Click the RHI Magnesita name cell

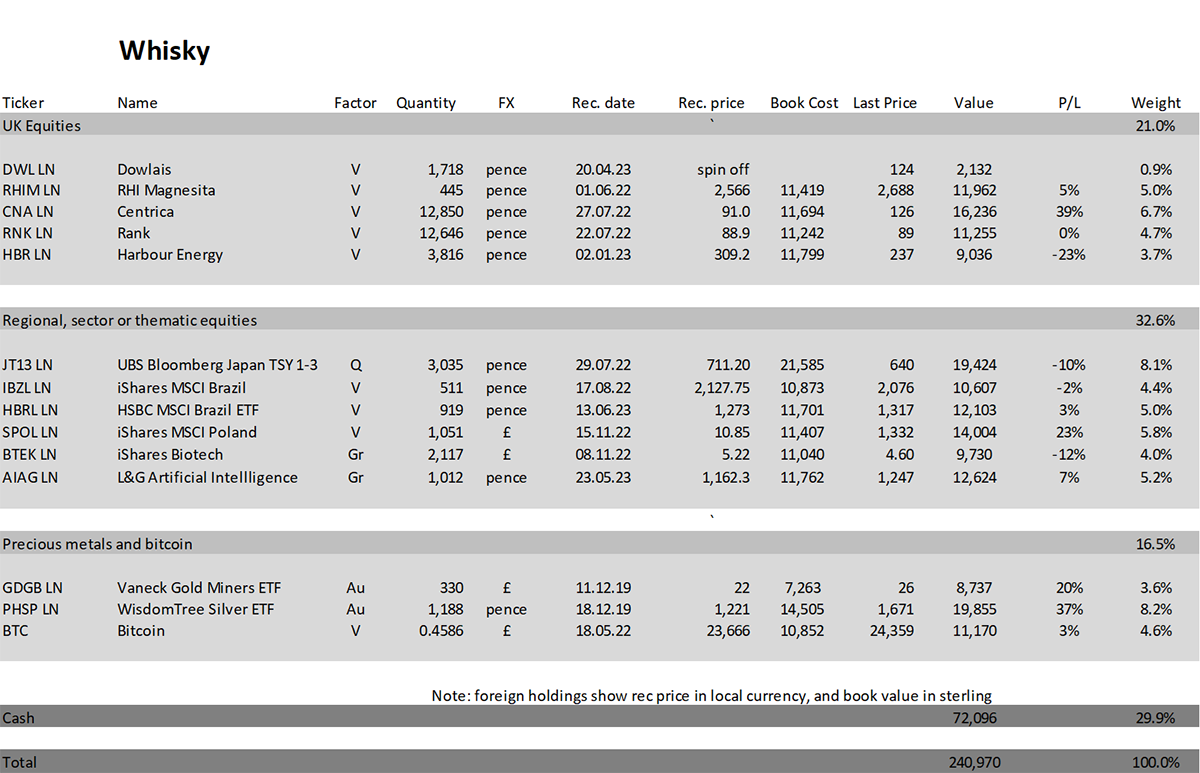pyautogui.click(x=166, y=190)
